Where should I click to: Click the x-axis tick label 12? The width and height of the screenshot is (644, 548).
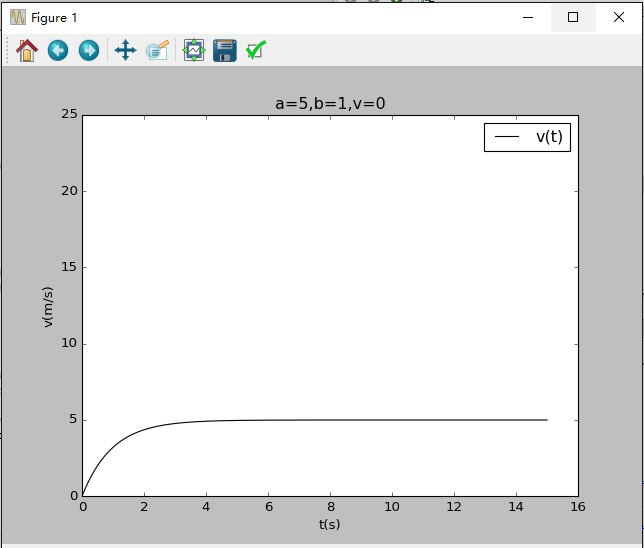(x=454, y=507)
